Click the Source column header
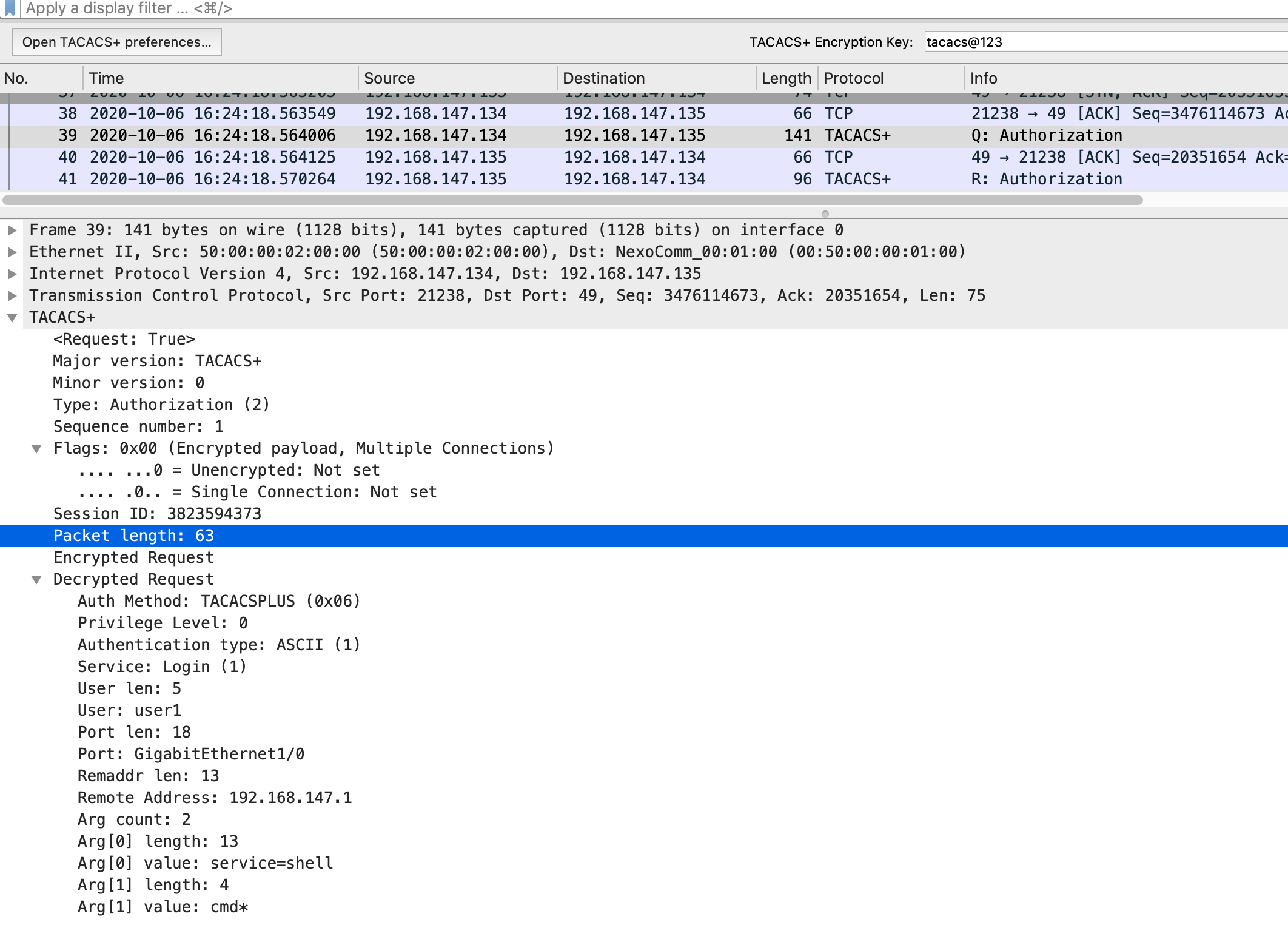This screenshot has width=1288, height=945. pyautogui.click(x=389, y=78)
